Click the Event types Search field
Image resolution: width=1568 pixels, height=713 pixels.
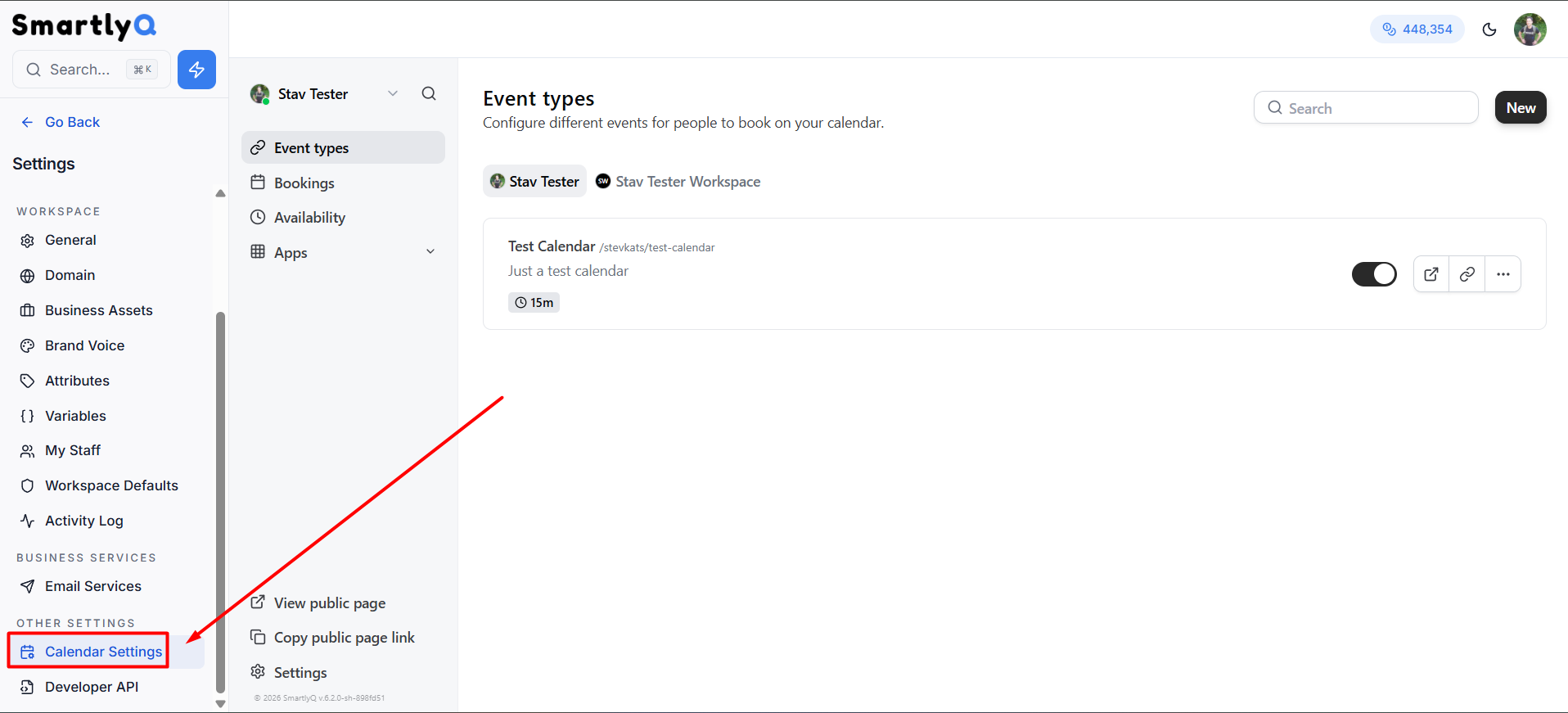[1366, 107]
